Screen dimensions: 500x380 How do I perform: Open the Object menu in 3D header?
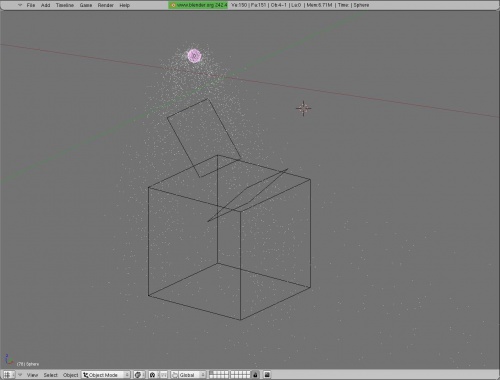71,375
